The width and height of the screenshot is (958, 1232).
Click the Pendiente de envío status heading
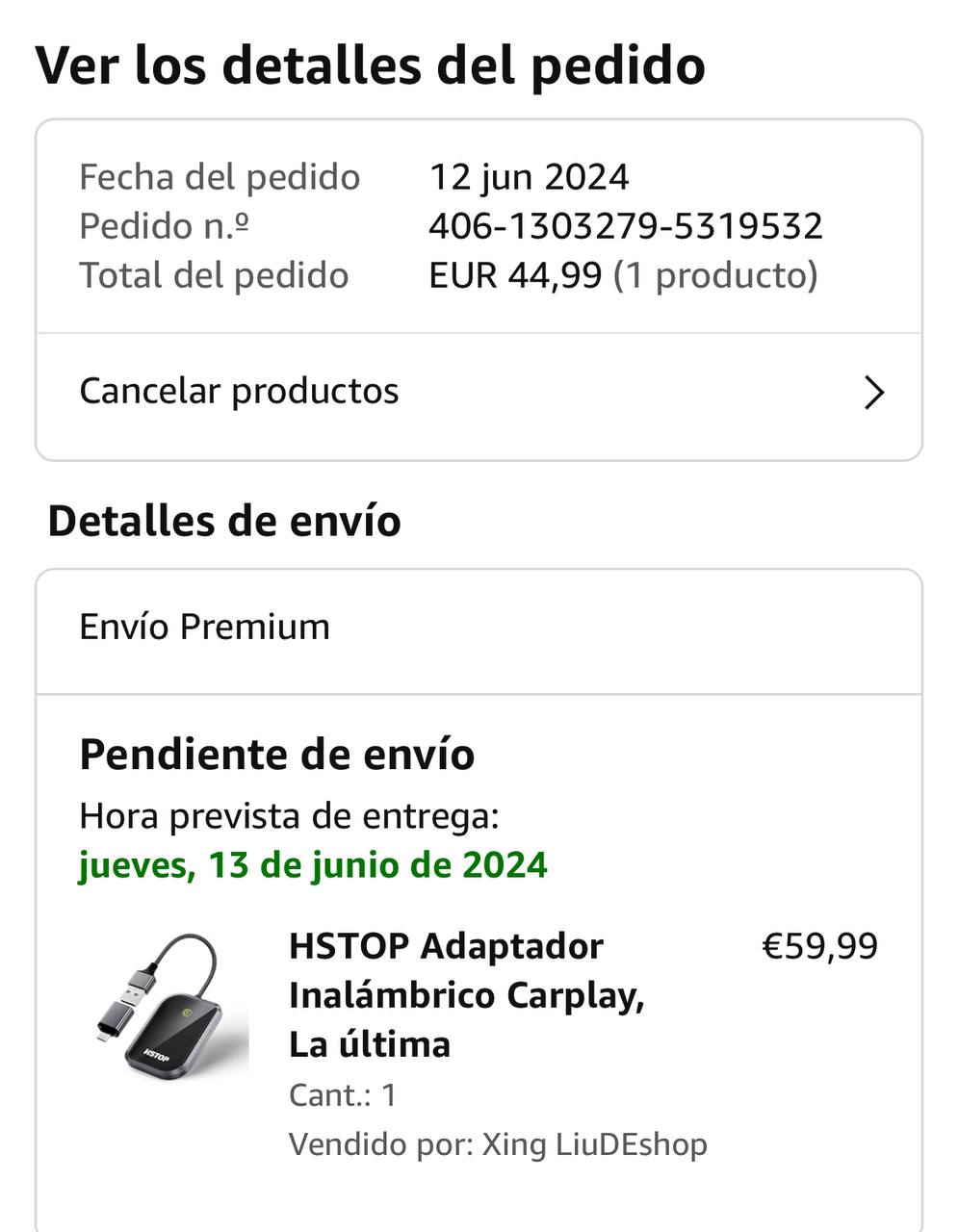pos(276,755)
